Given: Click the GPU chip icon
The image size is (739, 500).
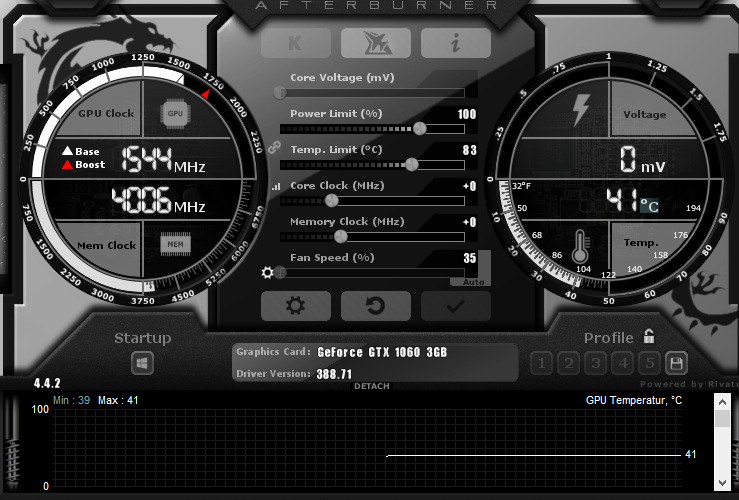Looking at the screenshot, I should coord(175,114).
